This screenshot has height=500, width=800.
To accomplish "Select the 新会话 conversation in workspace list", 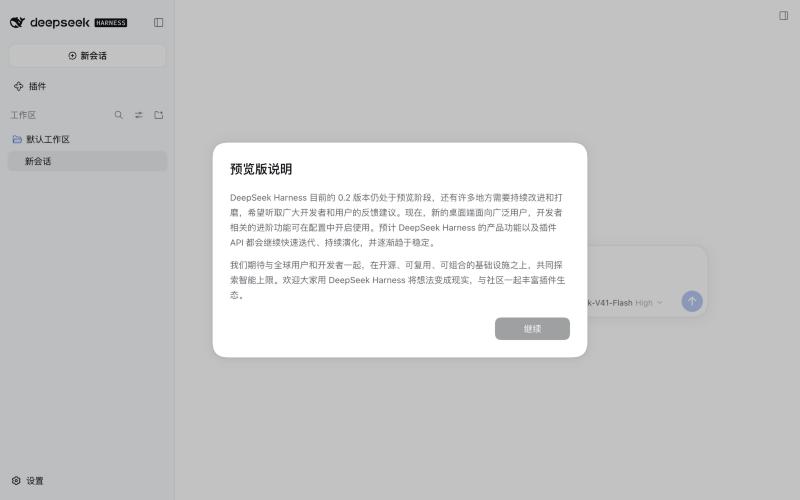I will click(x=87, y=161).
